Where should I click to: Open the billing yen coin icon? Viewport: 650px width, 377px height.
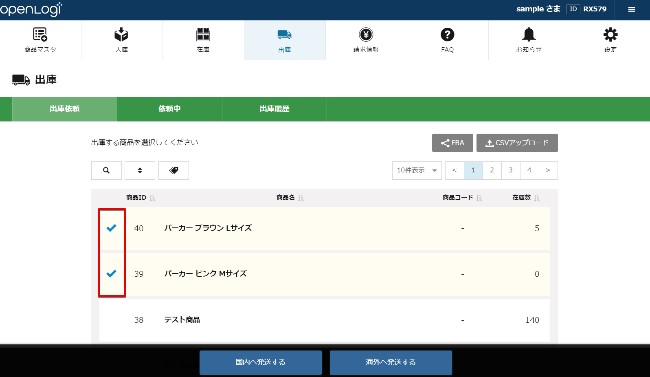click(366, 34)
